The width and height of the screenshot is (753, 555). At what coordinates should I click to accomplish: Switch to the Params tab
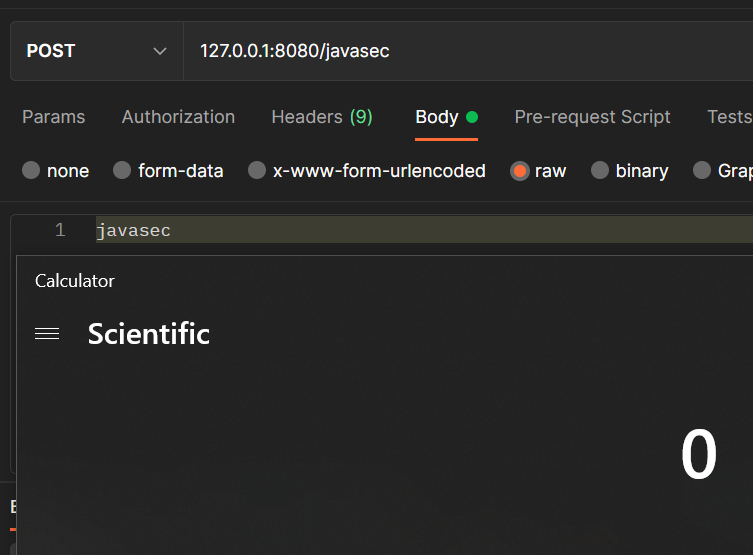(x=53, y=117)
